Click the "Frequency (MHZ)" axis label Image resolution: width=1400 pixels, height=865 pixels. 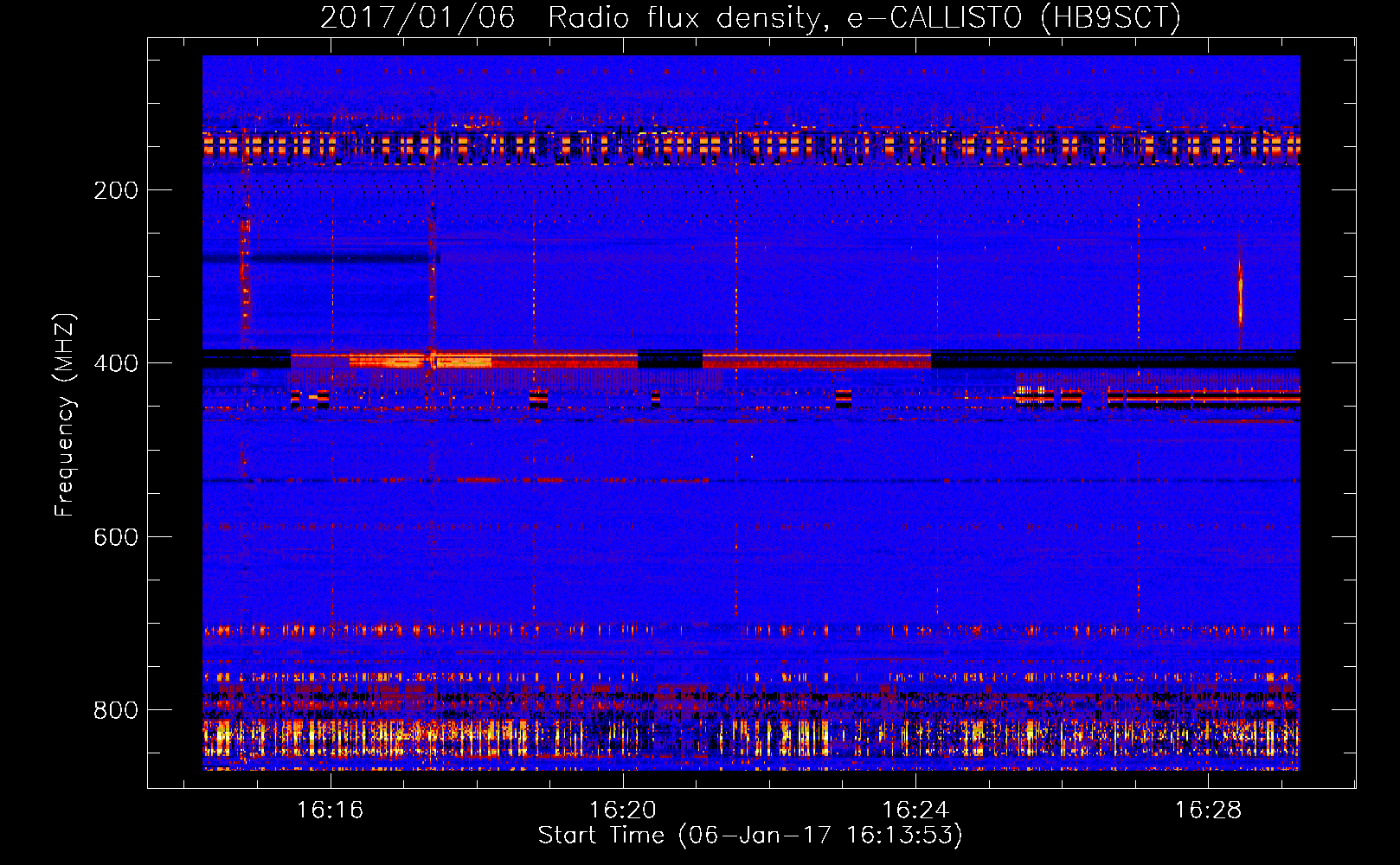[x=65, y=415]
